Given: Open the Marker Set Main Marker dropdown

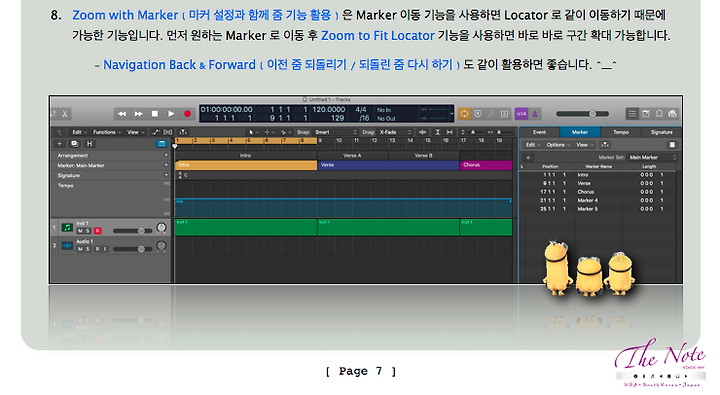Looking at the screenshot, I should click(x=652, y=157).
